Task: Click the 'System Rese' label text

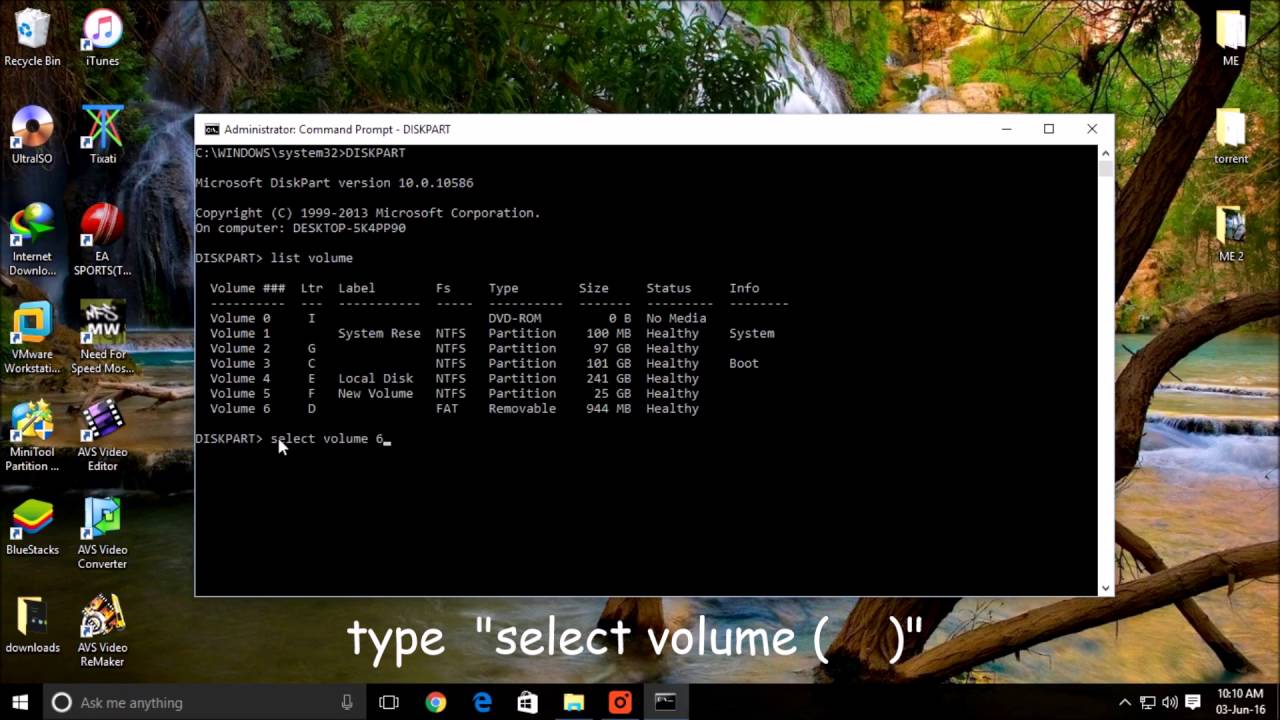Action: click(379, 333)
